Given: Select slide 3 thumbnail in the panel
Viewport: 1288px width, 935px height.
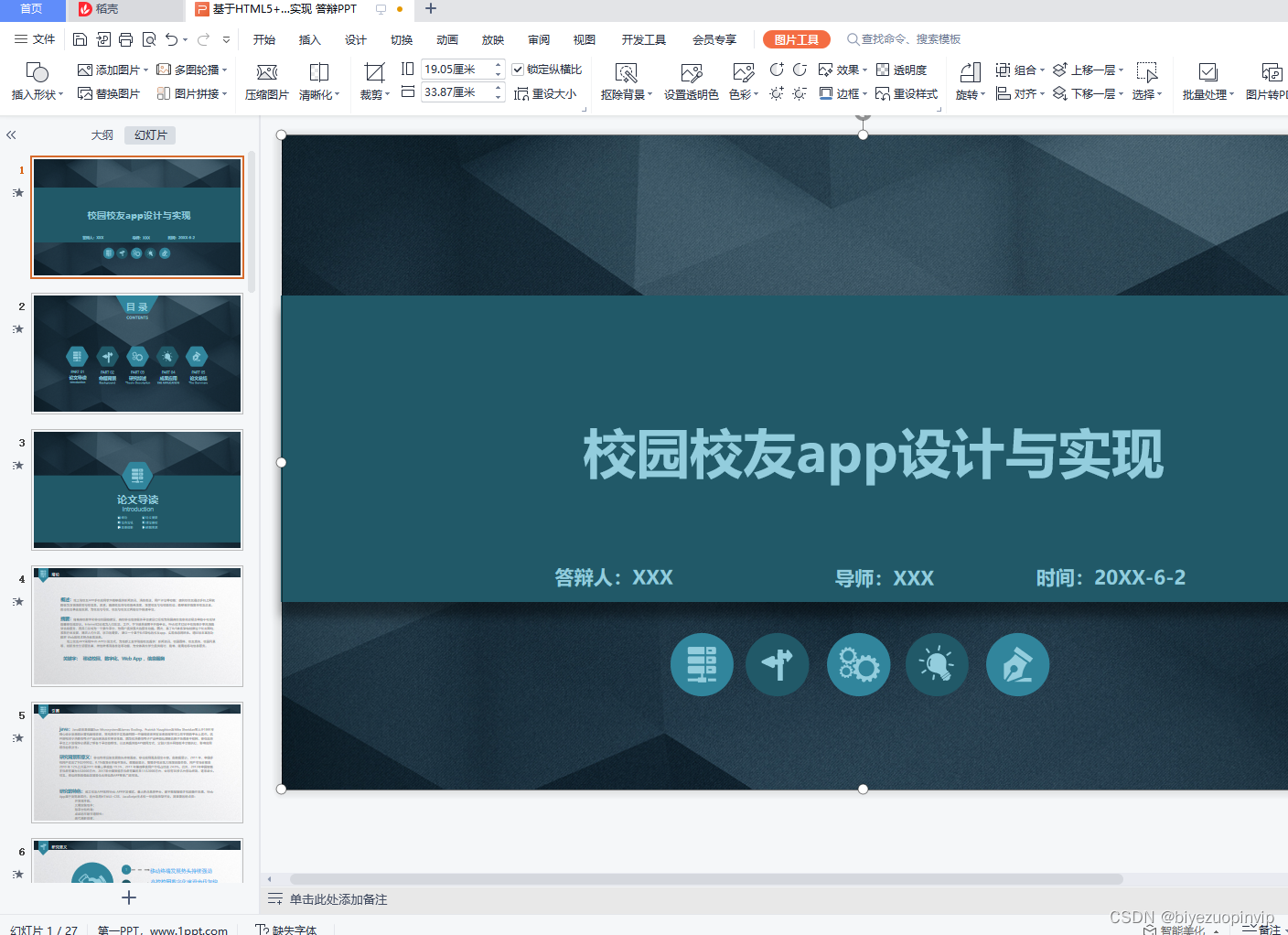Looking at the screenshot, I should [x=137, y=489].
